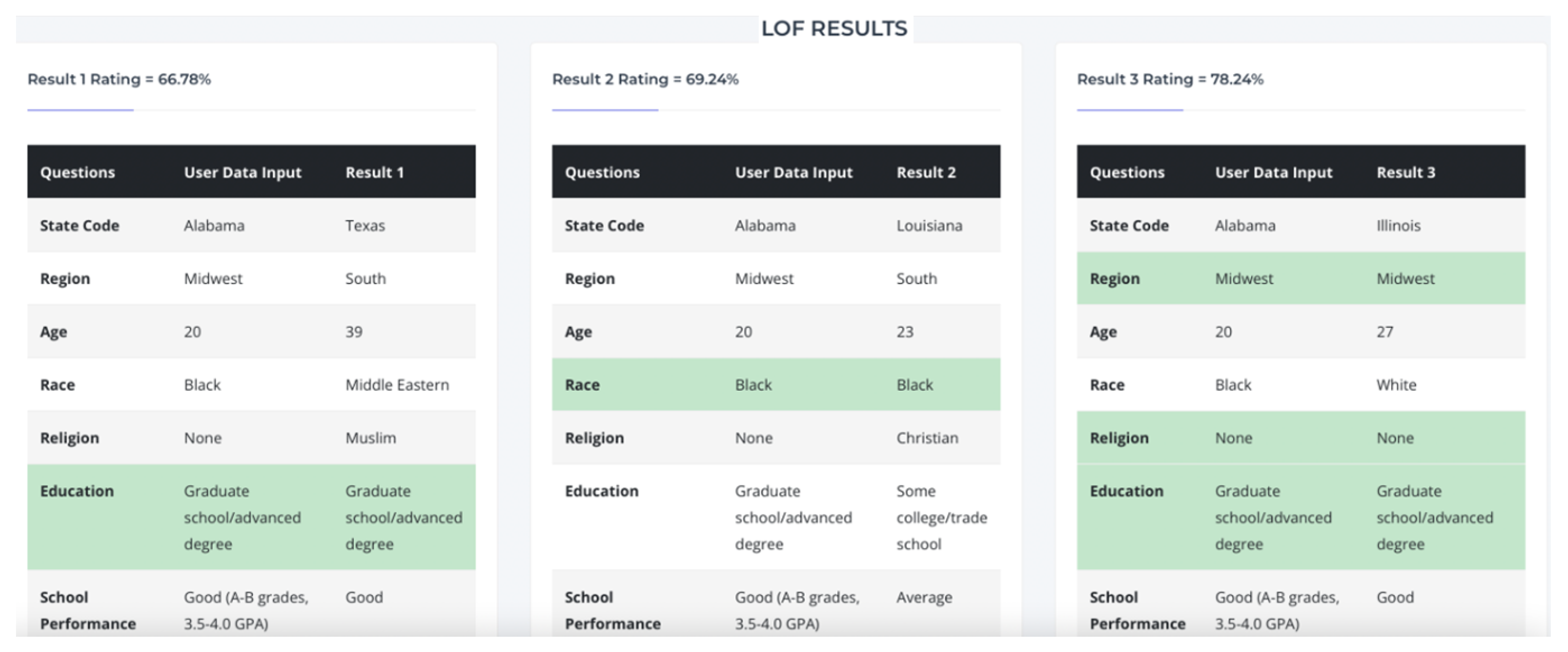Image resolution: width=1568 pixels, height=652 pixels.
Task: Select the Christian religion value
Action: click(927, 438)
